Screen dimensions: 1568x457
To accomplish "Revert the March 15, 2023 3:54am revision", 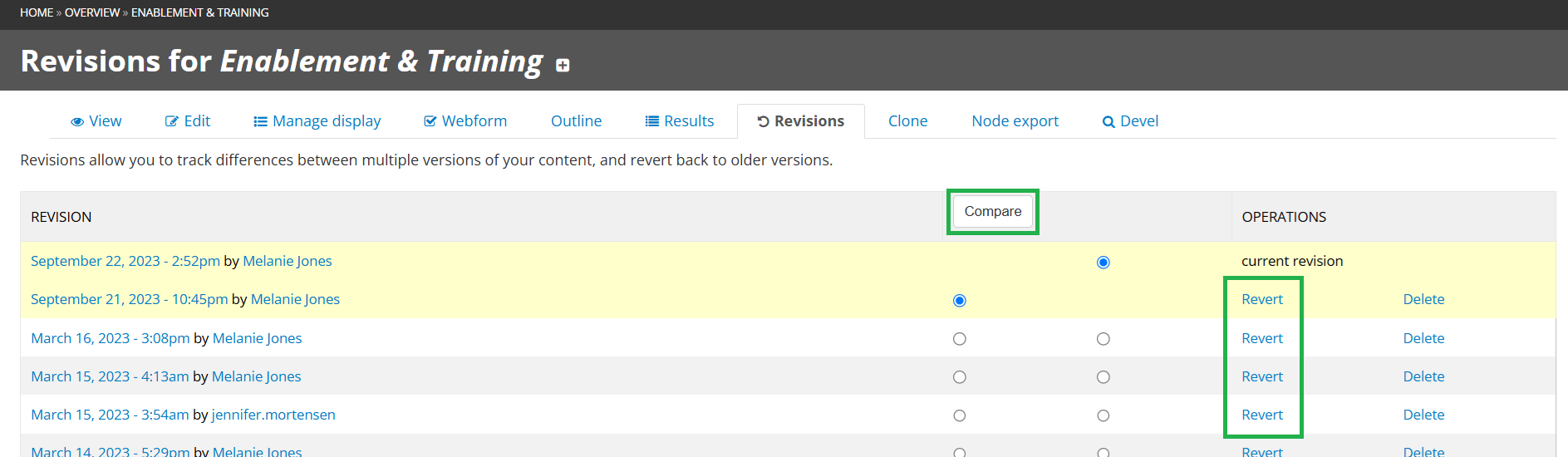I will 1262,415.
